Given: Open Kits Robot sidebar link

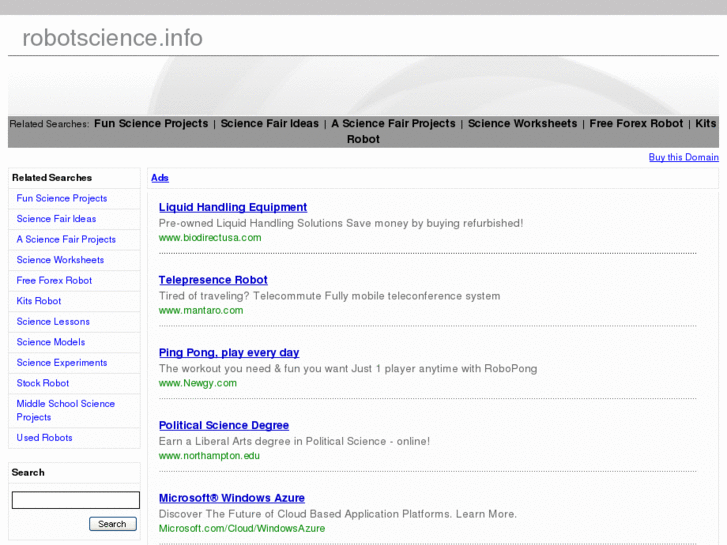Looking at the screenshot, I should pyautogui.click(x=39, y=301).
